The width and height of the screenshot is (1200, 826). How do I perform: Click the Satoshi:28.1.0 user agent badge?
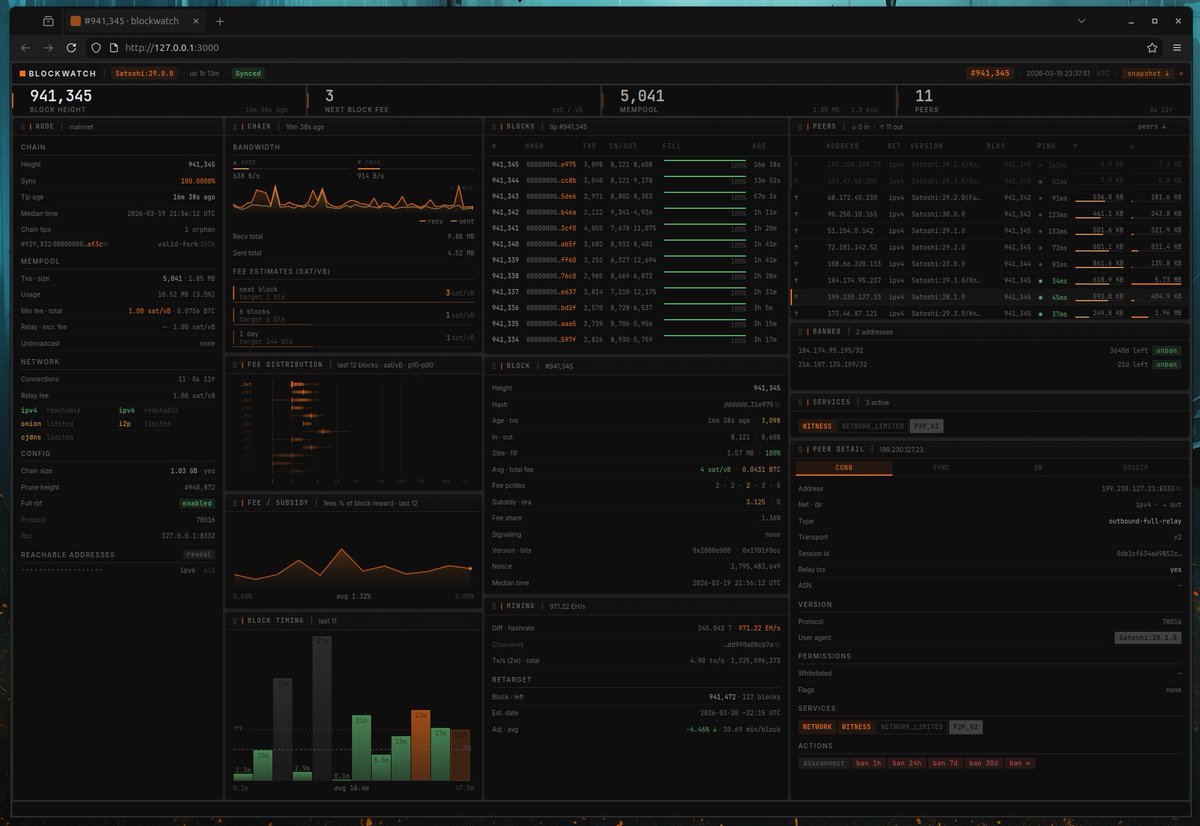(1148, 637)
